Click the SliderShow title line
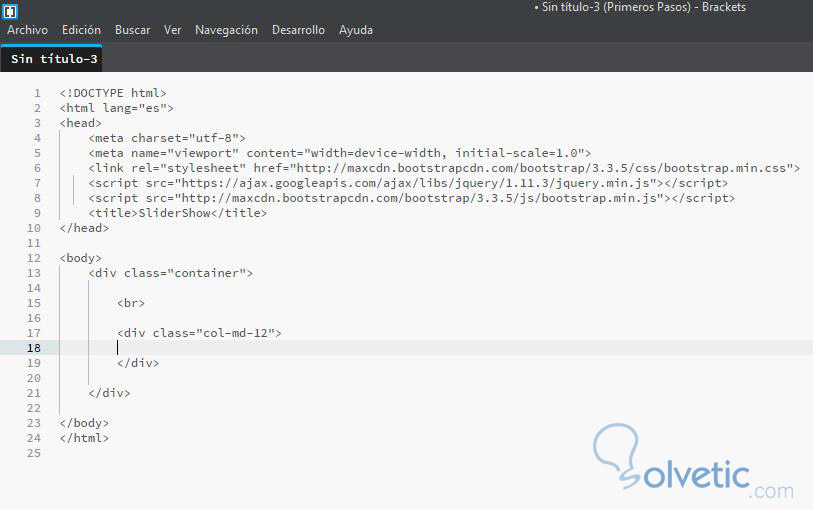Screen dimensions: 813x510 click(178, 213)
